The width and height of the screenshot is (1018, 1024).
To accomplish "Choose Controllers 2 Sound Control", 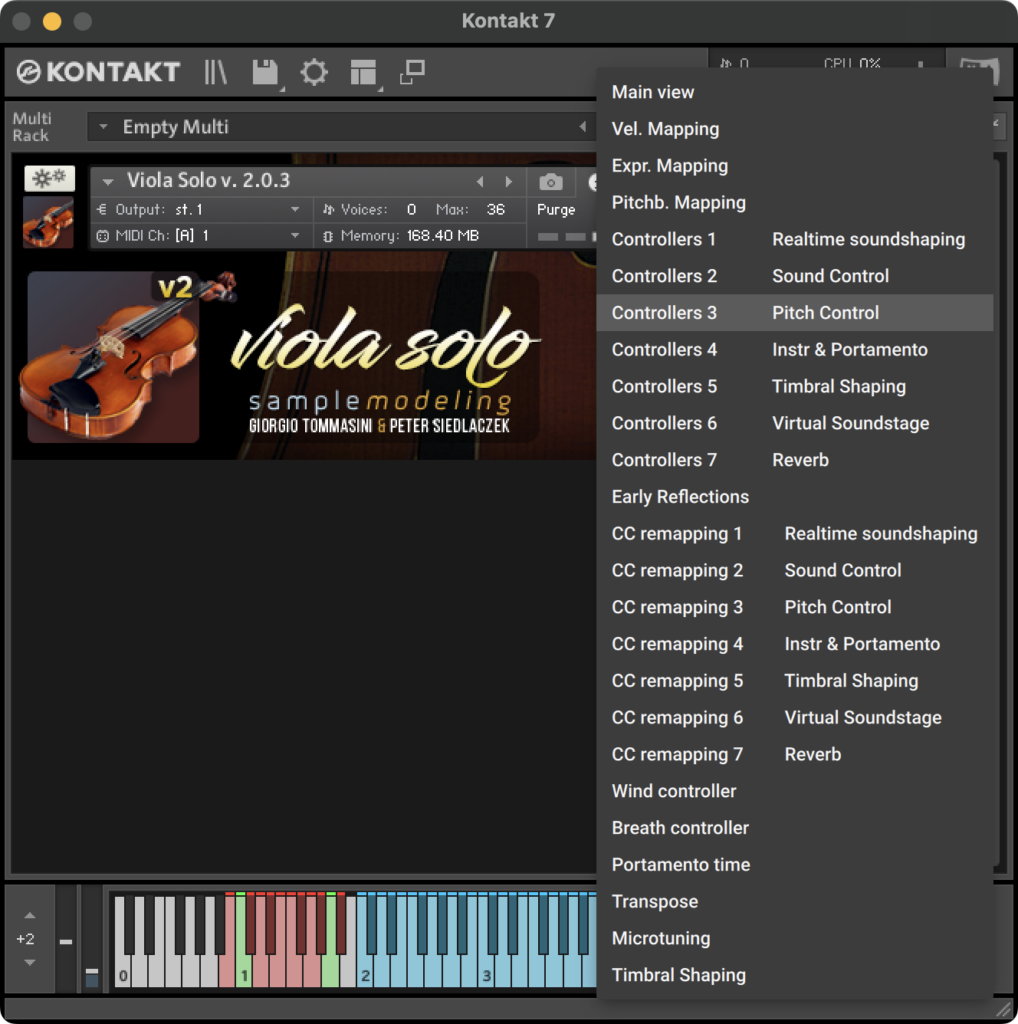I will (795, 276).
